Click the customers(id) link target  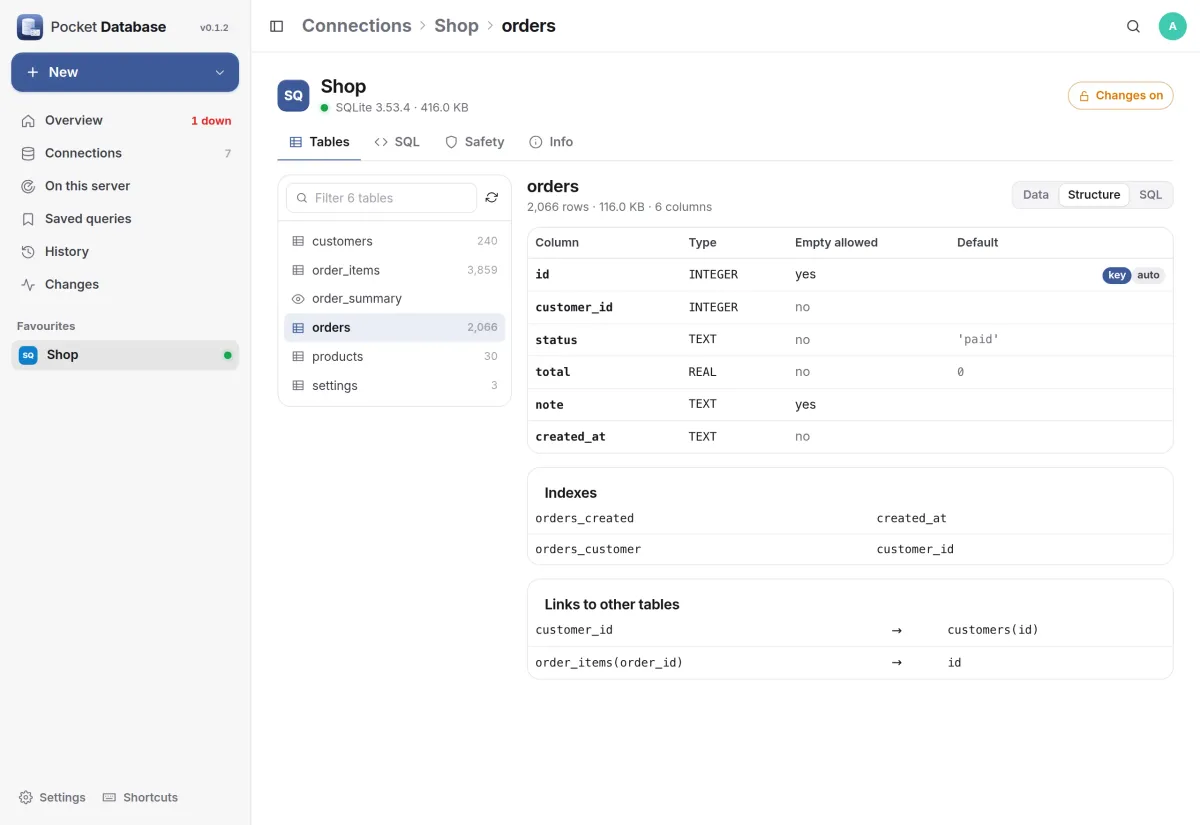click(x=993, y=630)
